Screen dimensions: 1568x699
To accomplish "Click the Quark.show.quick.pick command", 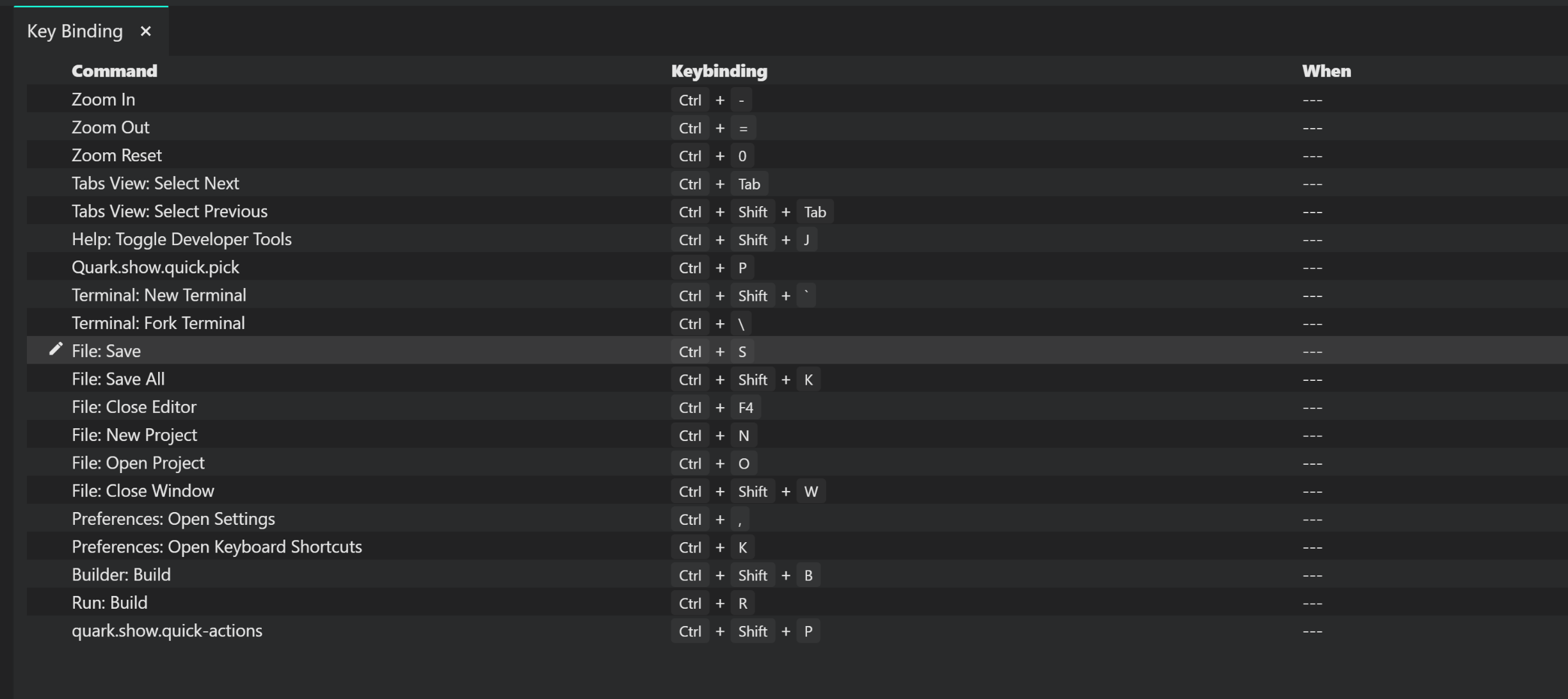I will pos(156,267).
